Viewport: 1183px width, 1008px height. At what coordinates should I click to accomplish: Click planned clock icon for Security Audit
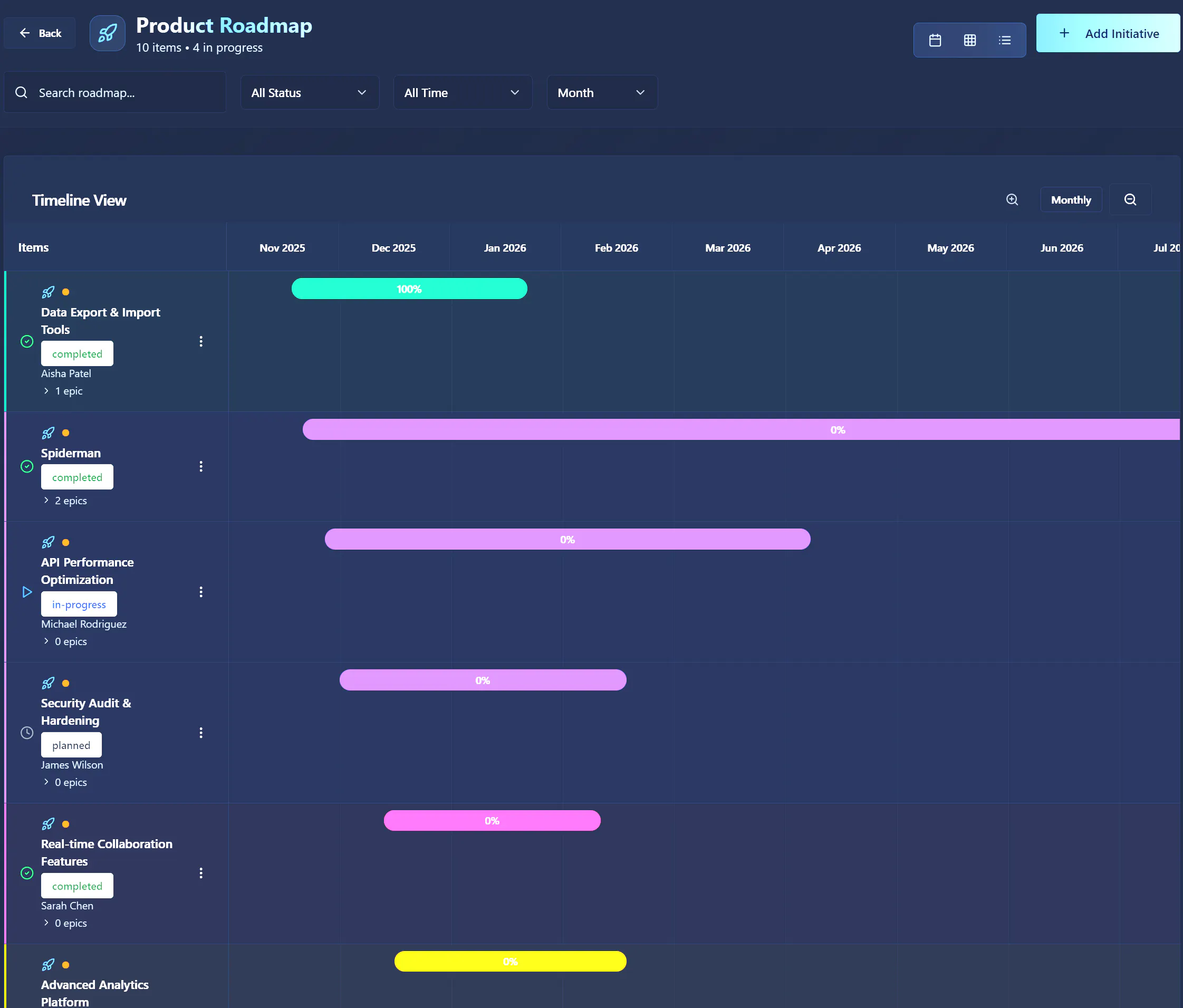[27, 733]
